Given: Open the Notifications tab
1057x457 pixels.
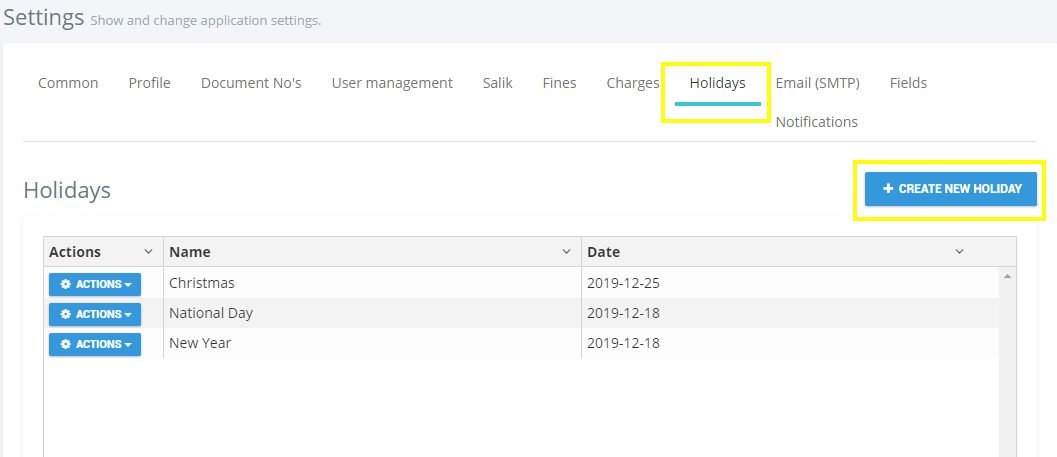Looking at the screenshot, I should tap(816, 122).
